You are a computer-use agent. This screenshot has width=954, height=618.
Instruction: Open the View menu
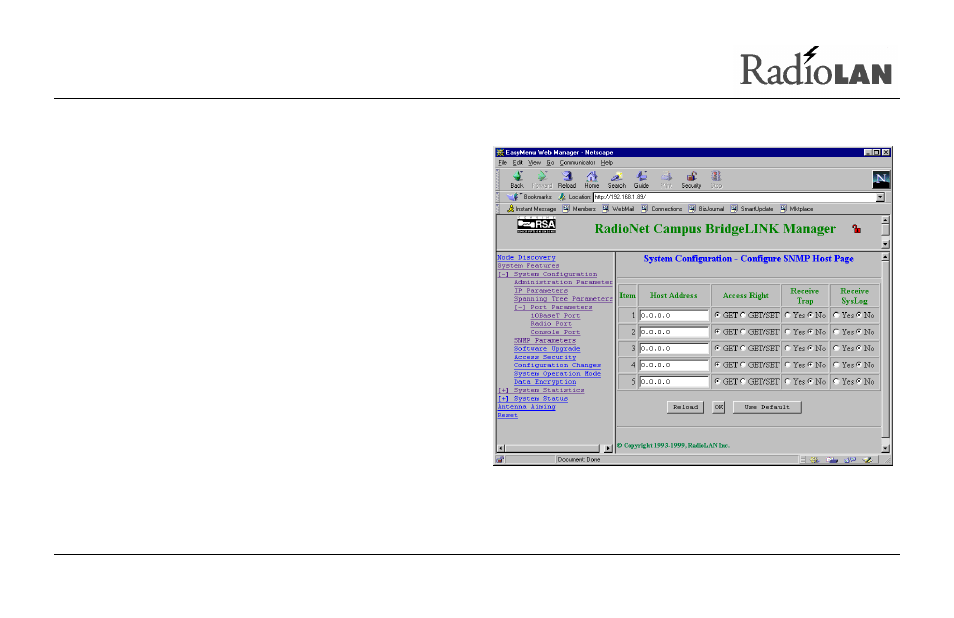(x=534, y=163)
